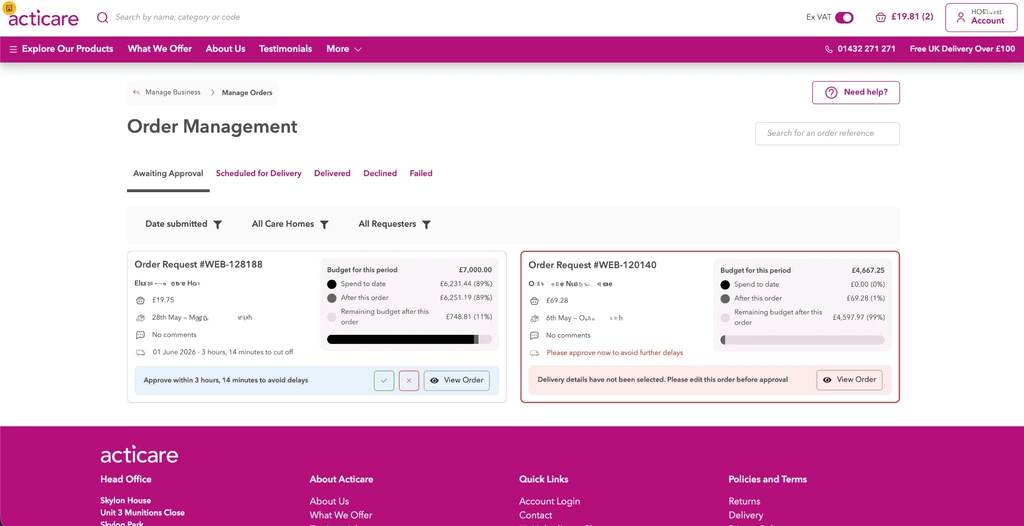This screenshot has height=526, width=1024.
Task: Click the search magnifier icon
Action: coord(103,18)
